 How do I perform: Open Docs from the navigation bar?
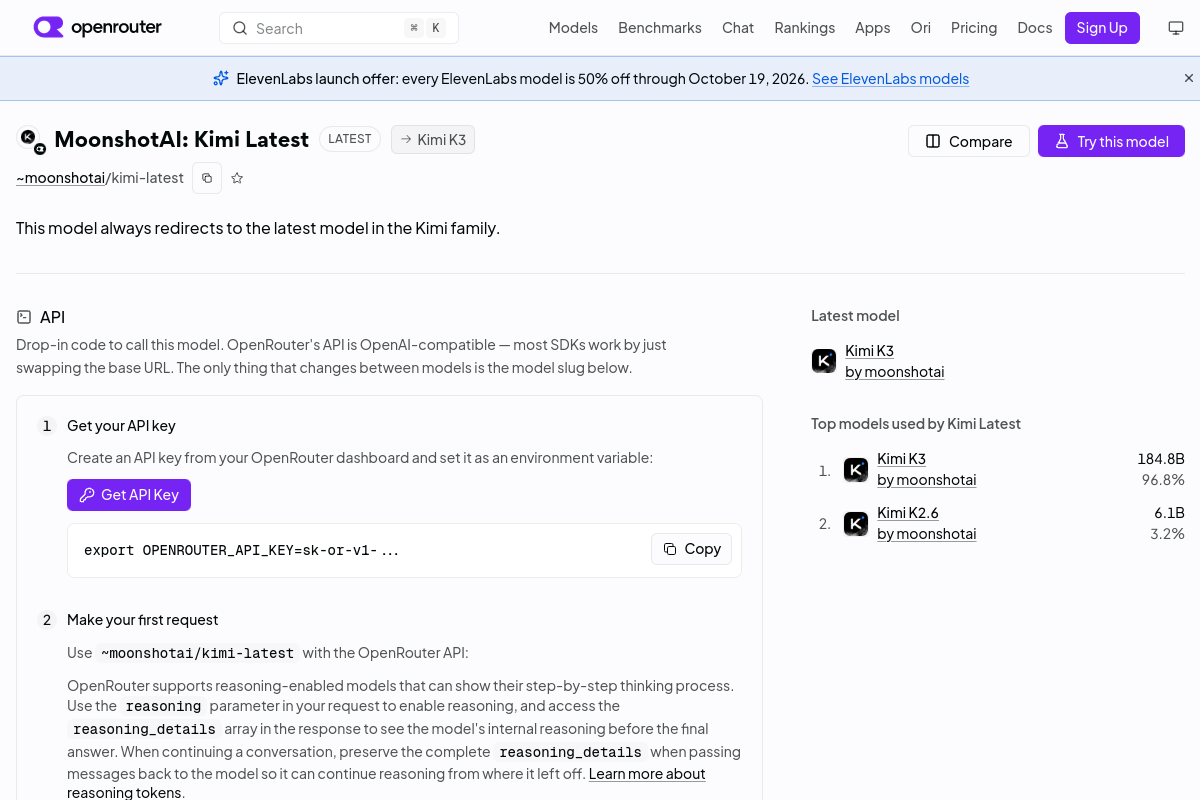1035,28
